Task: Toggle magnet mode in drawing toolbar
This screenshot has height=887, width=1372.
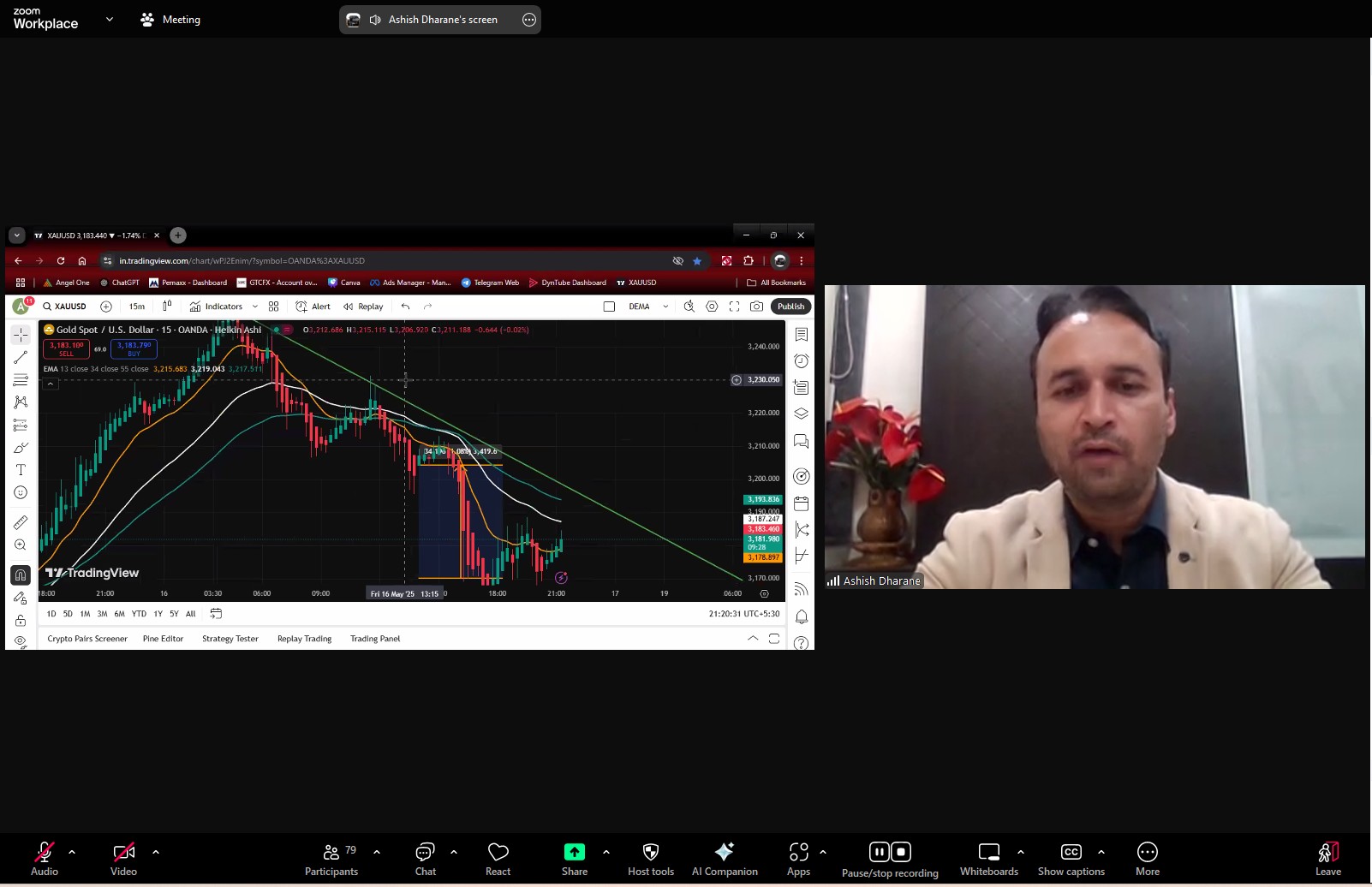Action: (x=21, y=575)
